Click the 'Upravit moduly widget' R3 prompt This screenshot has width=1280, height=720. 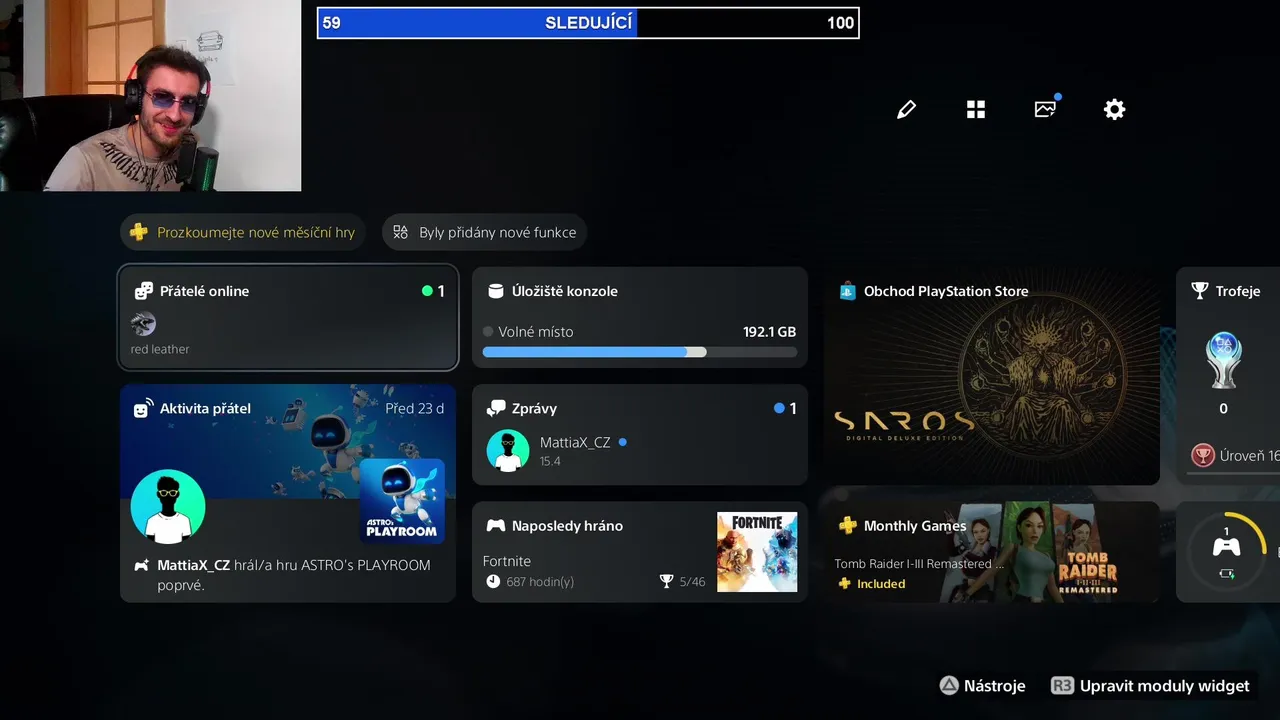pos(1150,686)
